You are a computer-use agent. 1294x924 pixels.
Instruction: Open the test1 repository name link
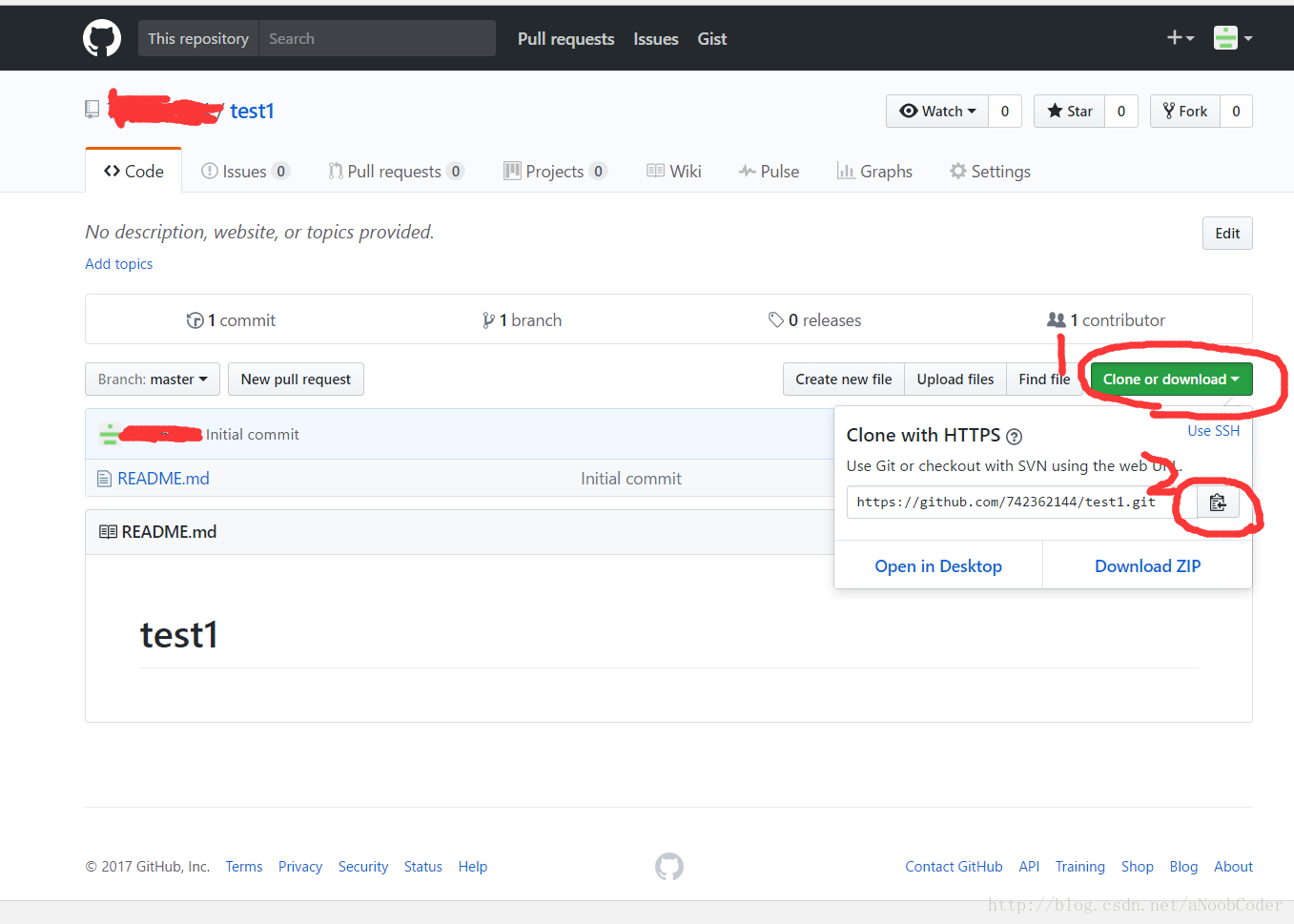(x=252, y=111)
